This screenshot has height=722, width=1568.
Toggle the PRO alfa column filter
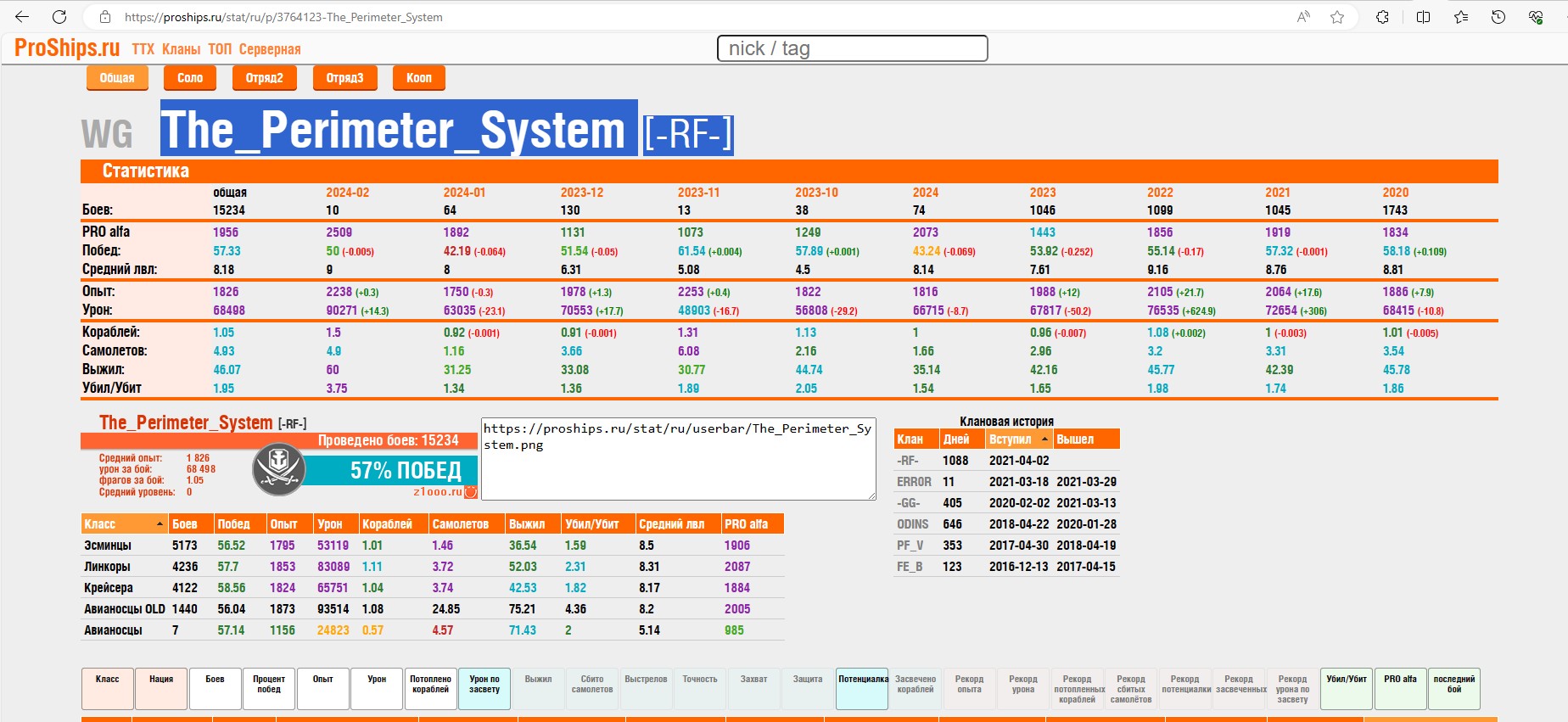tap(1401, 689)
